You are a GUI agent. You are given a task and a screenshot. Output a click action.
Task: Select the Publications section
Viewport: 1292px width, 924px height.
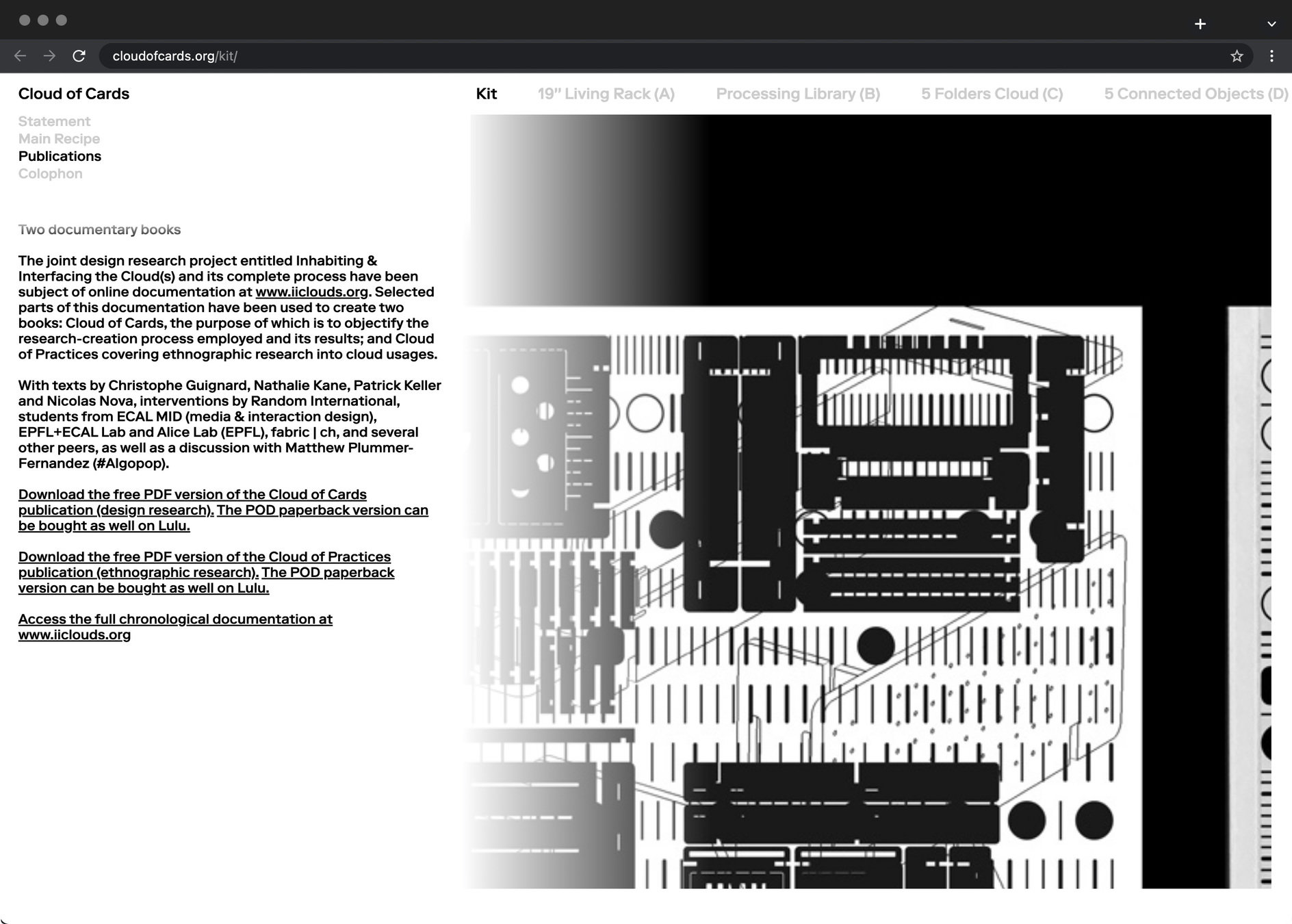60,156
